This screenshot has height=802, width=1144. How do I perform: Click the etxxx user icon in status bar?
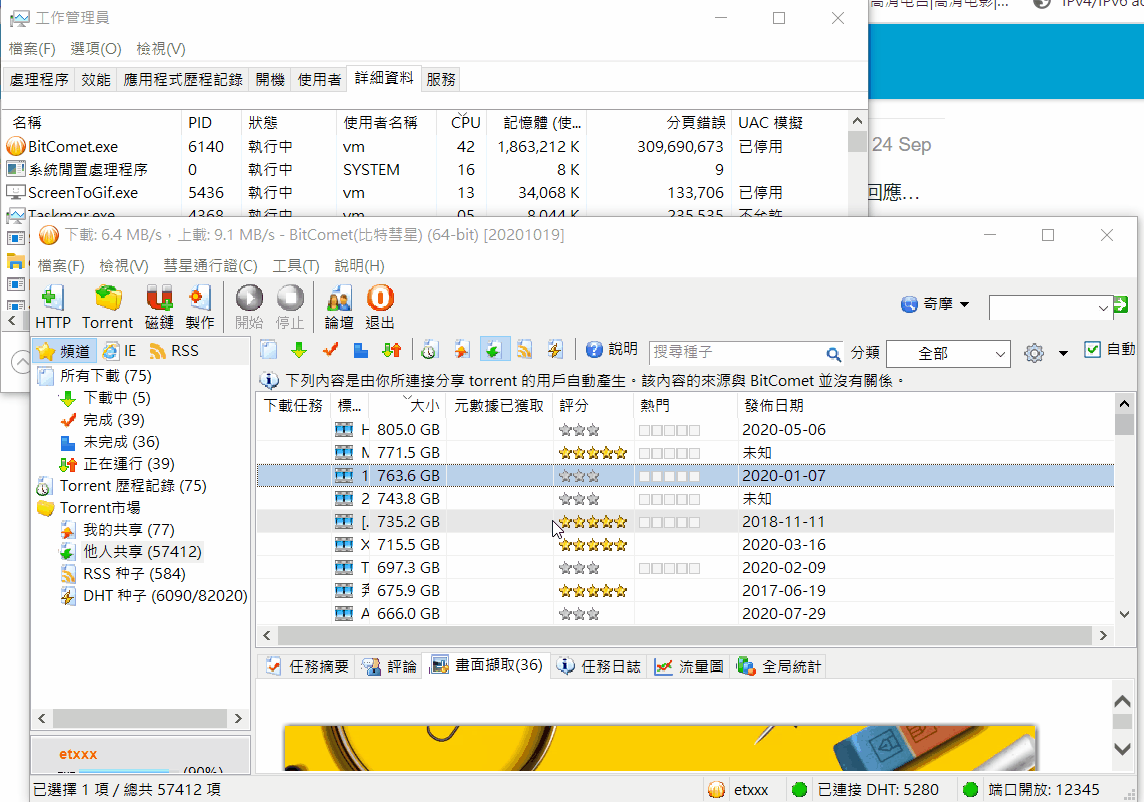(716, 790)
